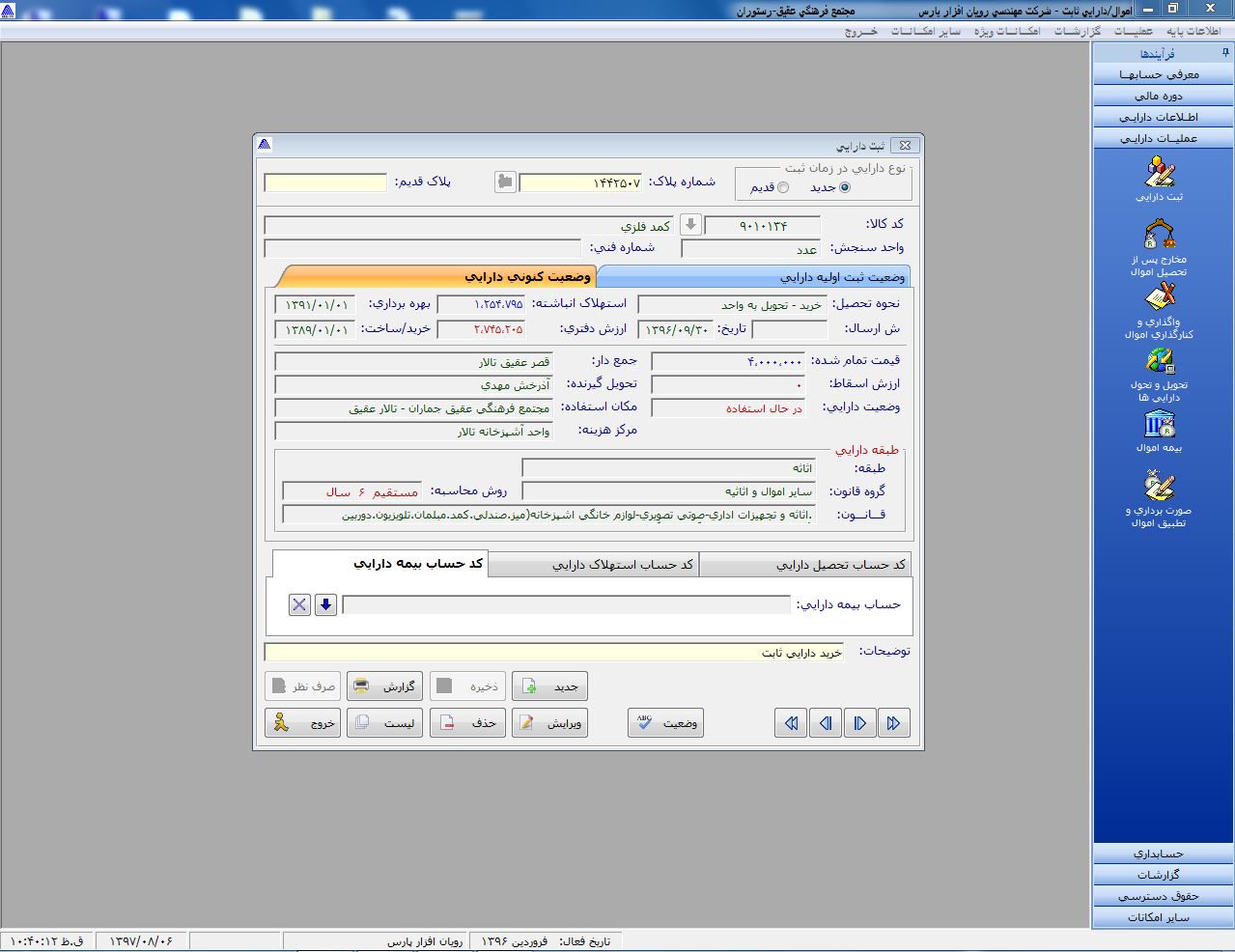Image resolution: width=1235 pixels, height=952 pixels.
Task: Click the شماره پلاک input field
Action: click(x=580, y=182)
